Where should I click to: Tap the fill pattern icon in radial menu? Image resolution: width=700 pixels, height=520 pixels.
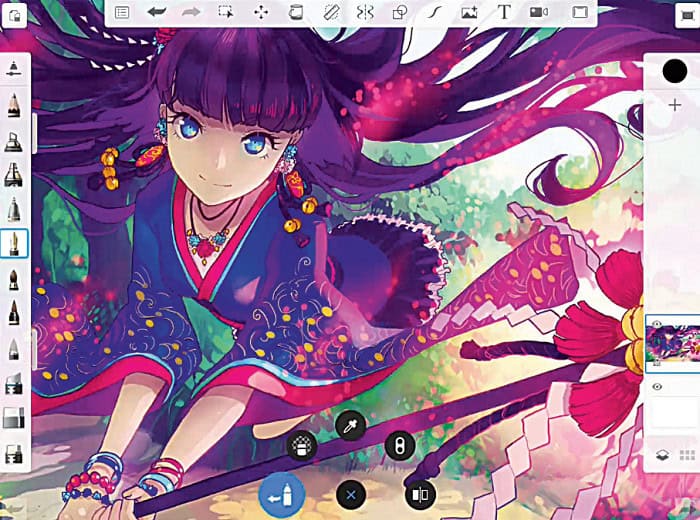pos(302,446)
